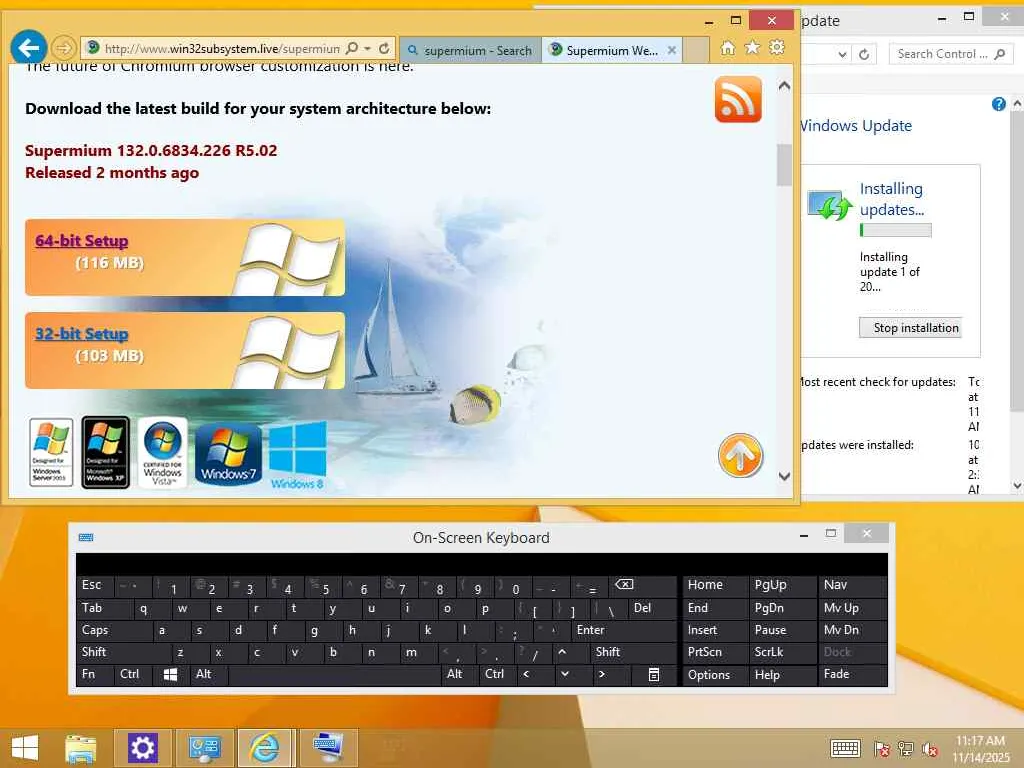Toggle left Ctrl on On-Screen Keyboard

133,675
